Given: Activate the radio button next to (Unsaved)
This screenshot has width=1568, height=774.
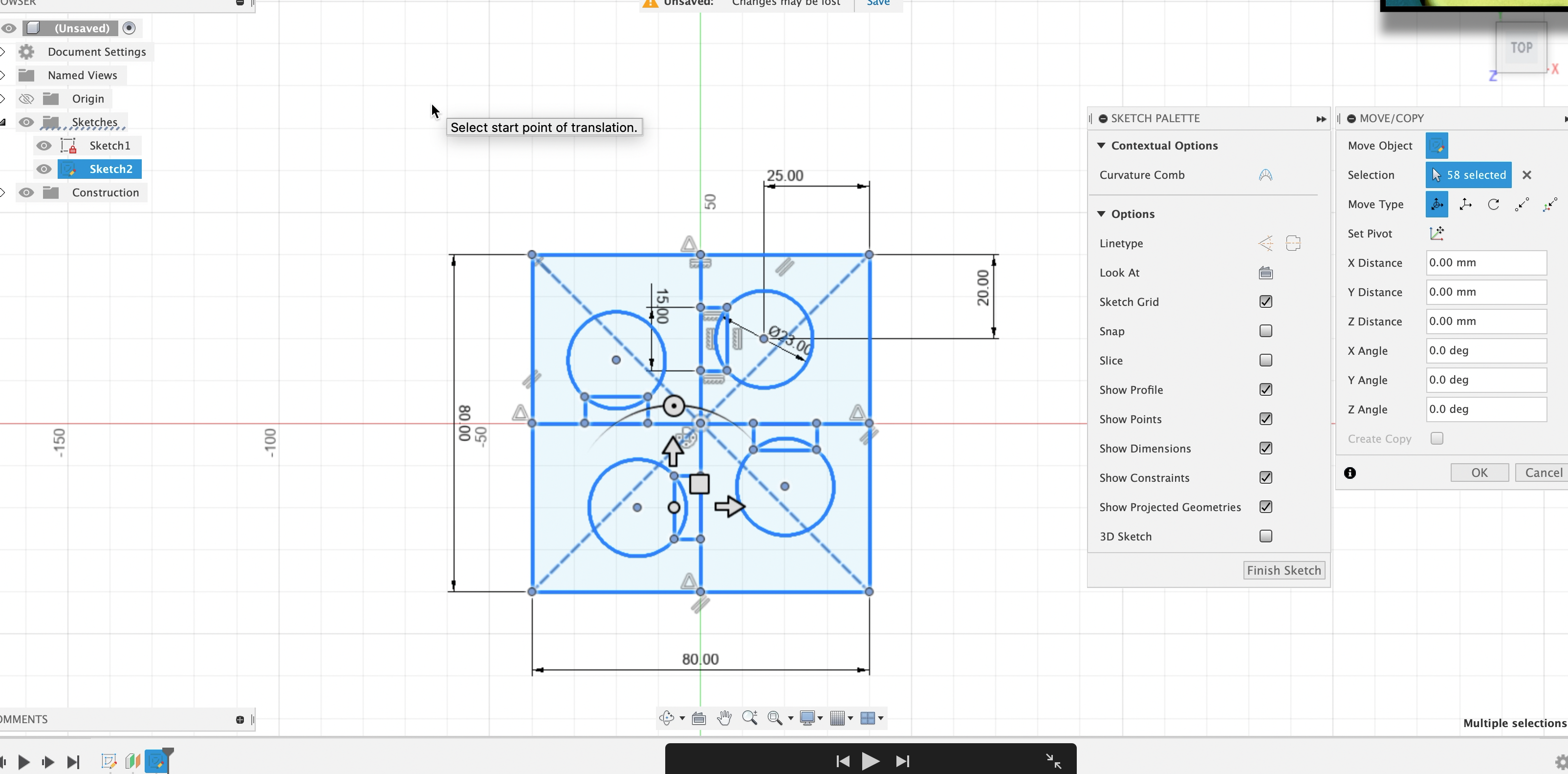Looking at the screenshot, I should click(129, 28).
